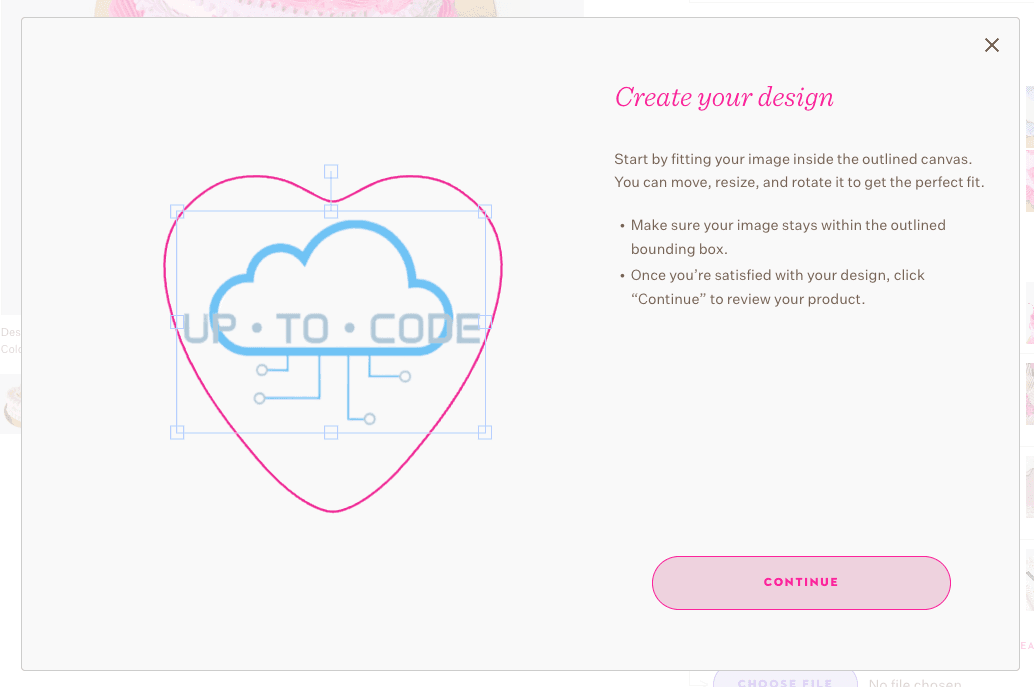Click the No file chosen label
The width and height of the screenshot is (1034, 687).
click(x=915, y=681)
